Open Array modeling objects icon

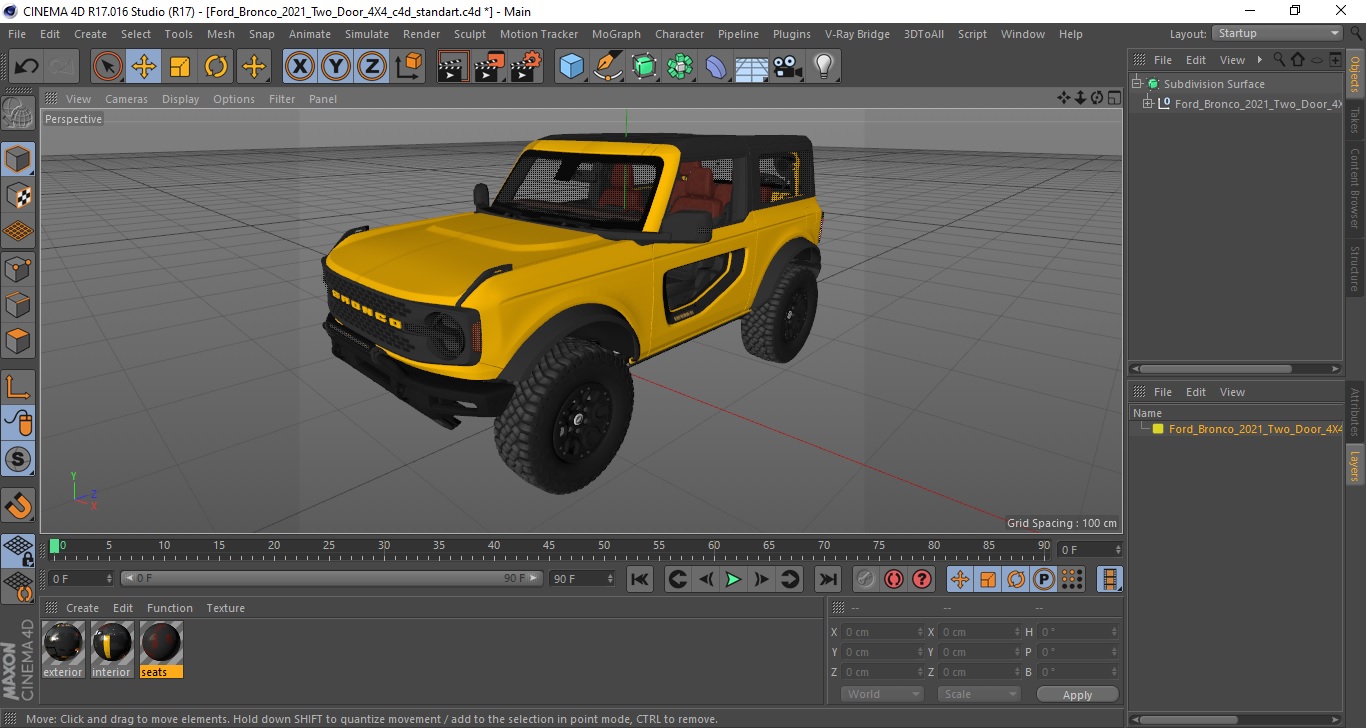[680, 67]
